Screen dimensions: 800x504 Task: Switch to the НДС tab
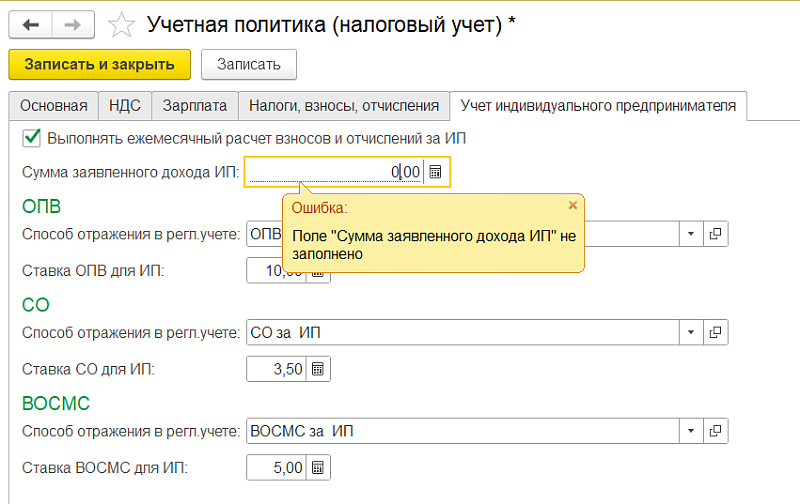(x=126, y=105)
